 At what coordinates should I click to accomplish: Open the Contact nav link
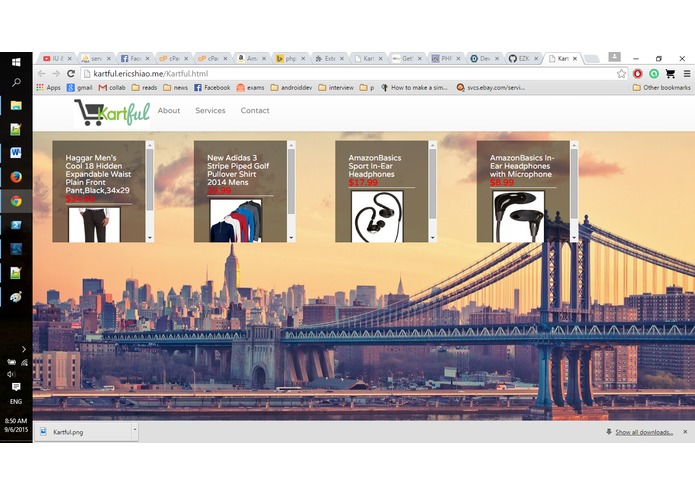tap(255, 111)
